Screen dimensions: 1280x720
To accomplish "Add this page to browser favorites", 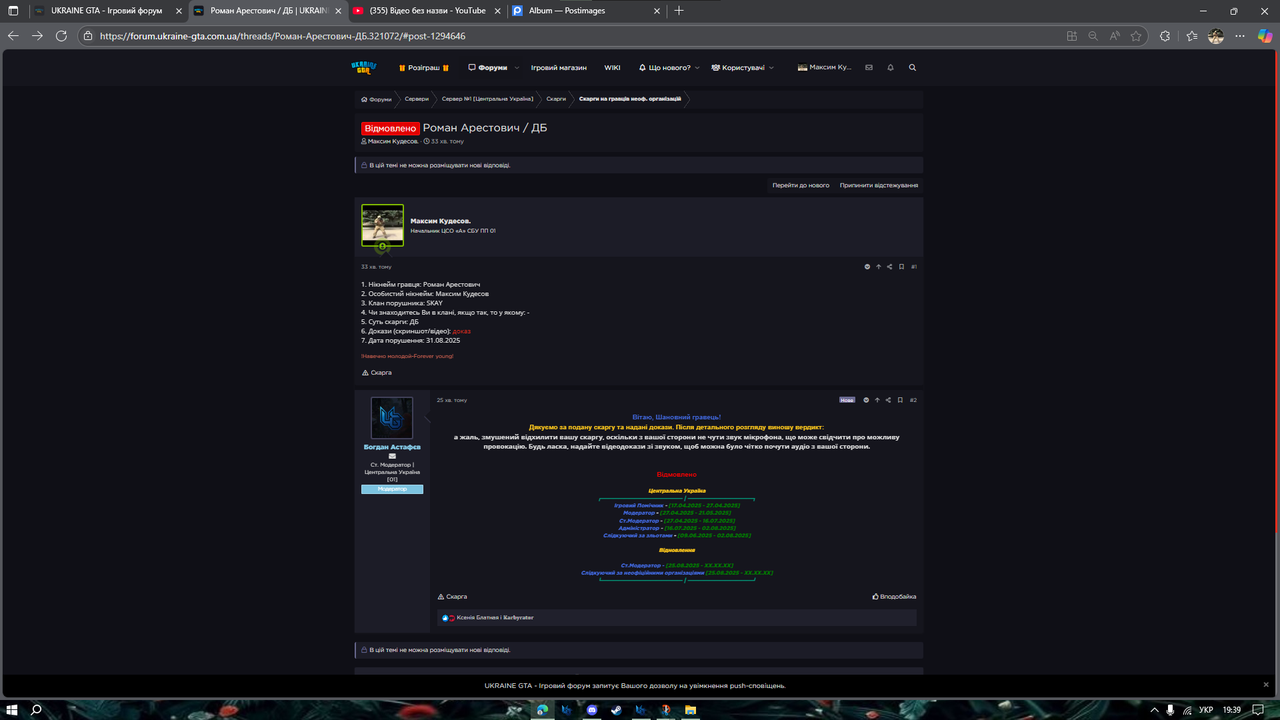I will point(1136,35).
